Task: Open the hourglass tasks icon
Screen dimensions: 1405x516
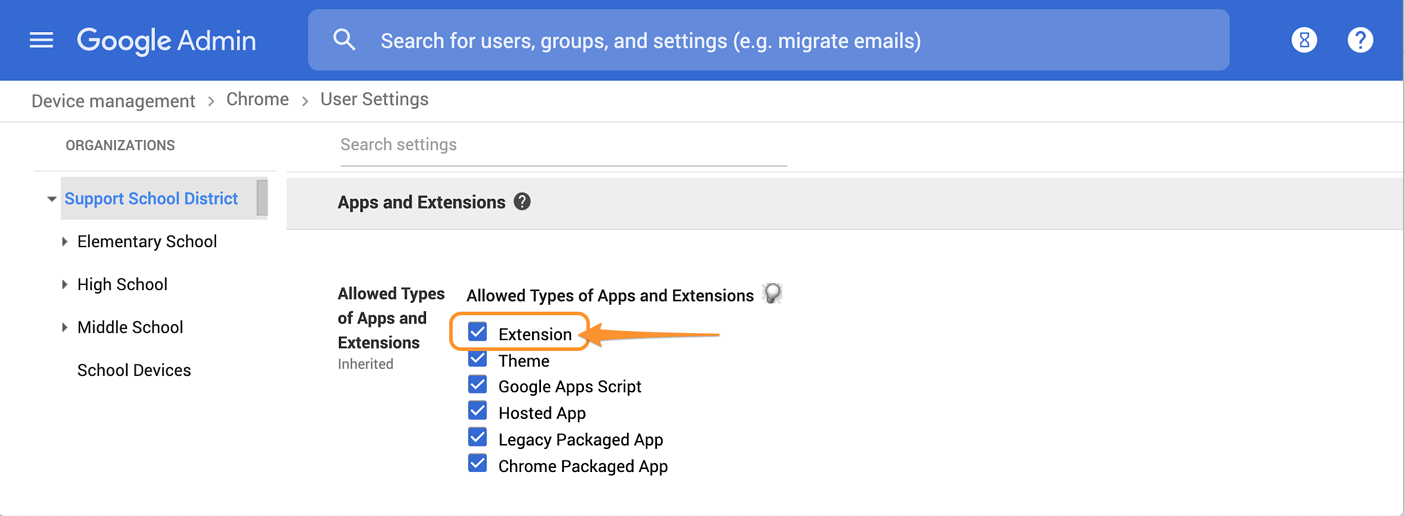Action: 1304,40
